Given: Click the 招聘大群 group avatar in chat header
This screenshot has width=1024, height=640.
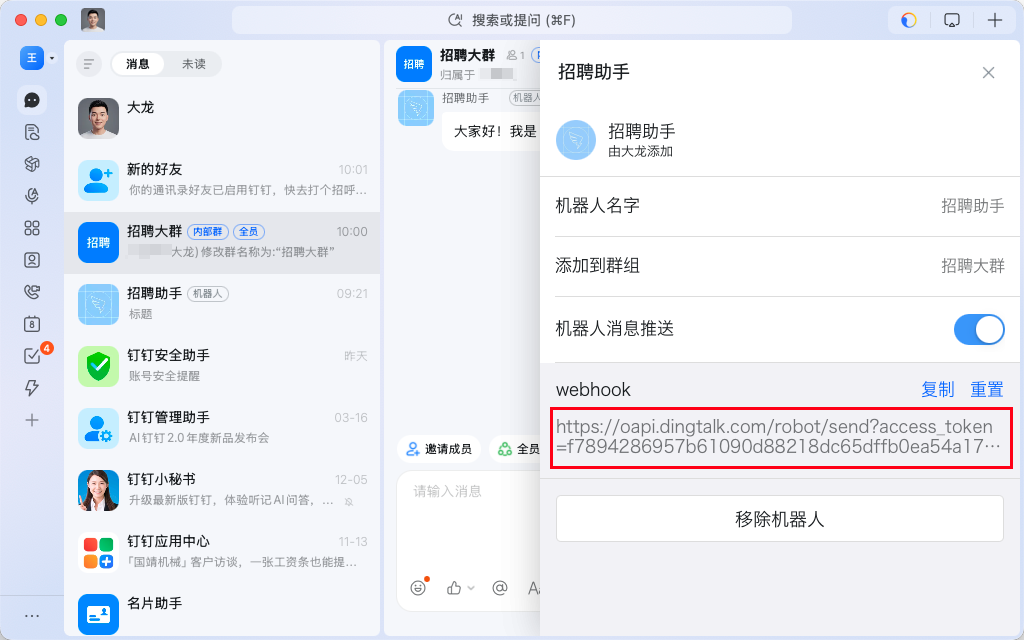Looking at the screenshot, I should (414, 64).
